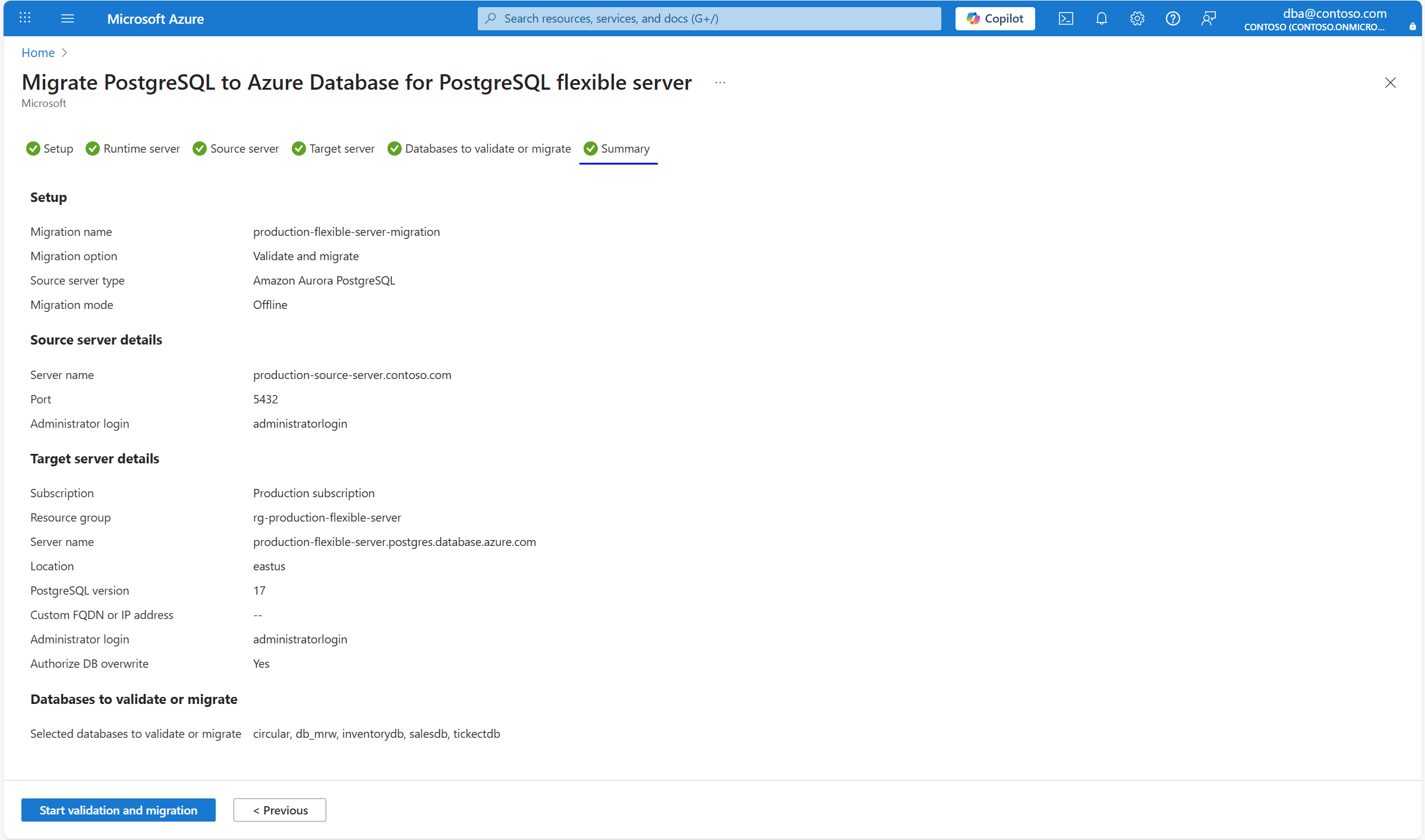Click the Copilot button

point(995,18)
